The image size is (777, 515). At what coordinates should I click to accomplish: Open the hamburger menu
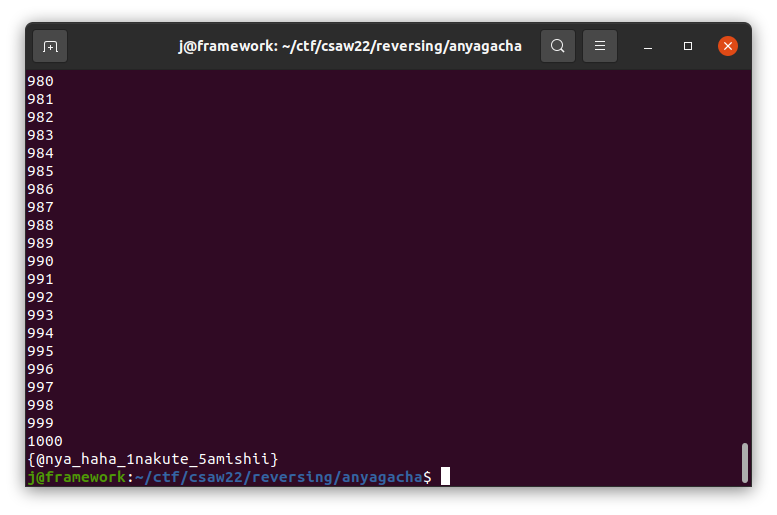[600, 46]
